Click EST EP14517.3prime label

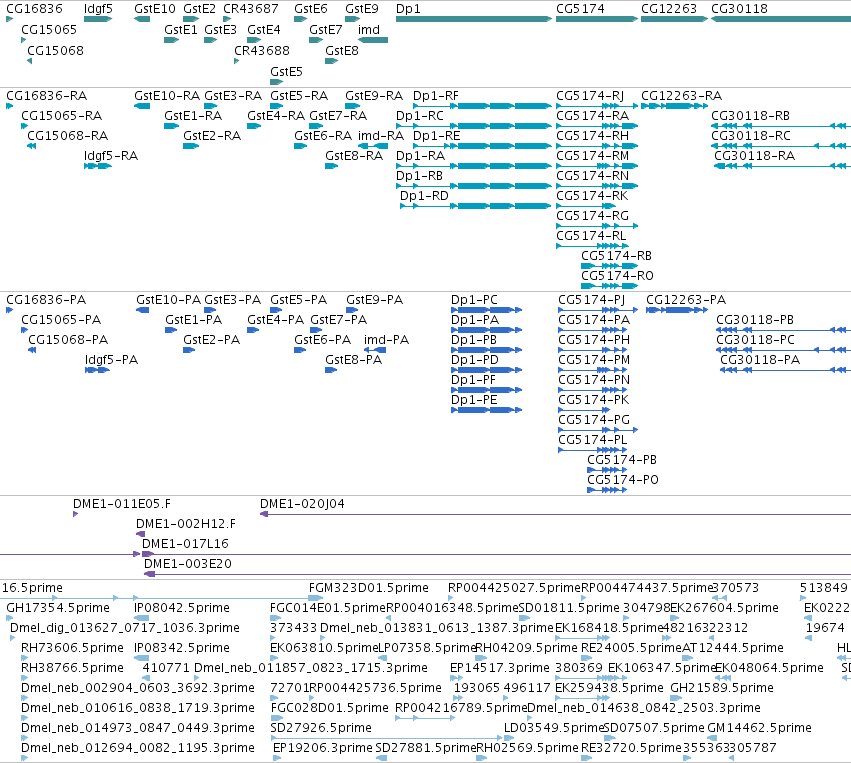(499, 668)
